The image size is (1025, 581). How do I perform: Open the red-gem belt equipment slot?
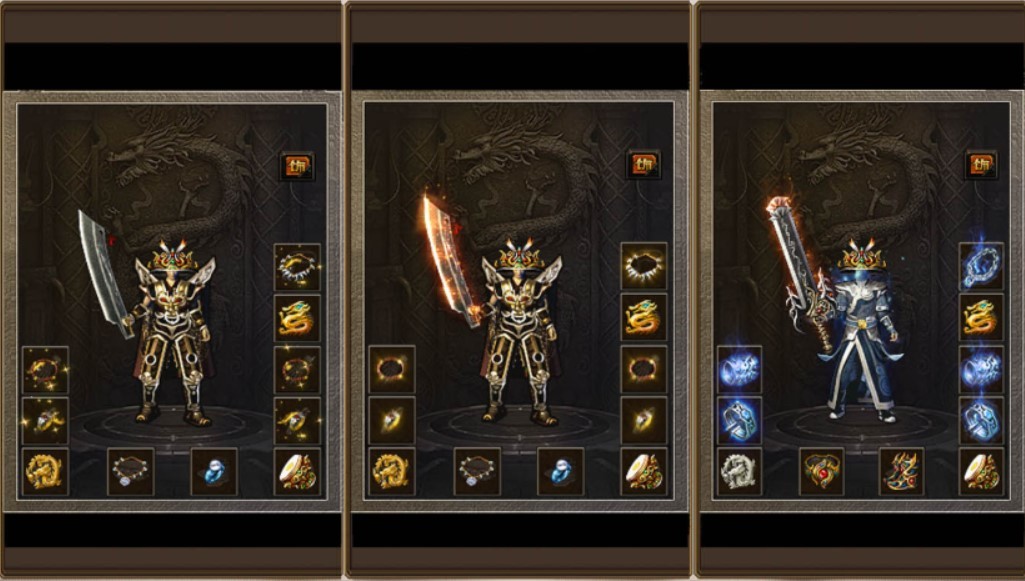click(821, 471)
